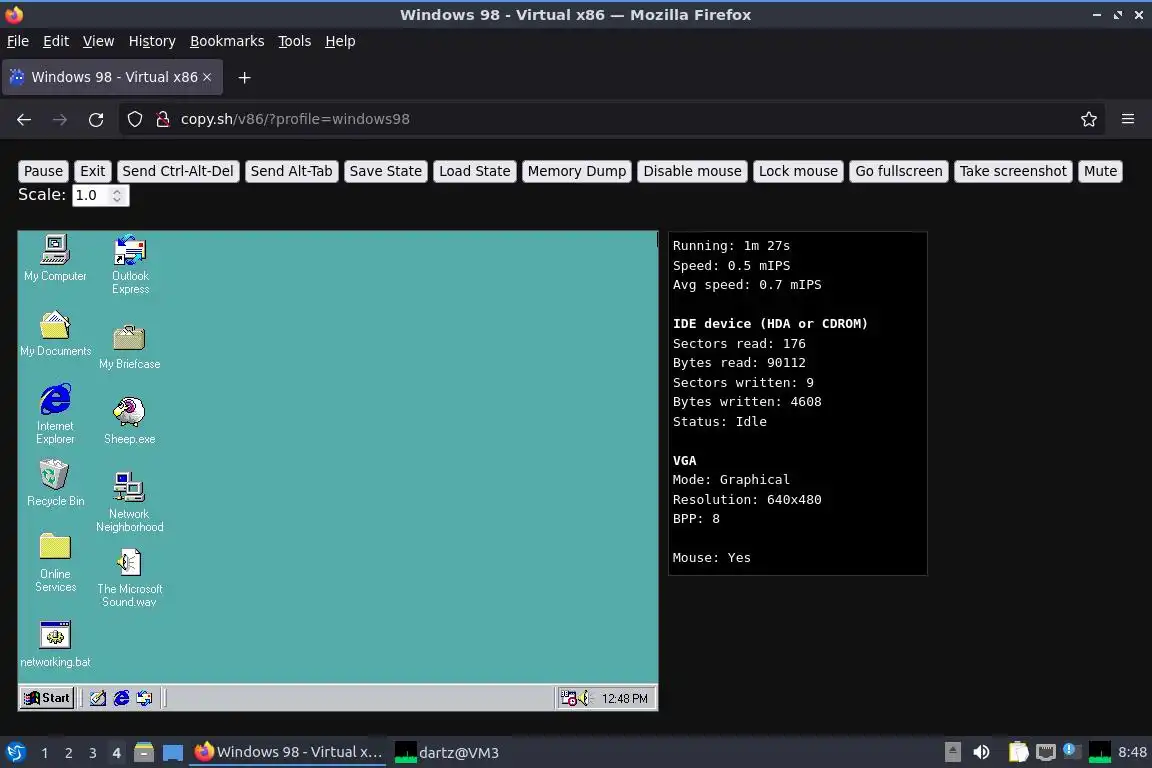1152x768 pixels.
Task: Click the blue show desktop panel icon
Action: coord(173,752)
